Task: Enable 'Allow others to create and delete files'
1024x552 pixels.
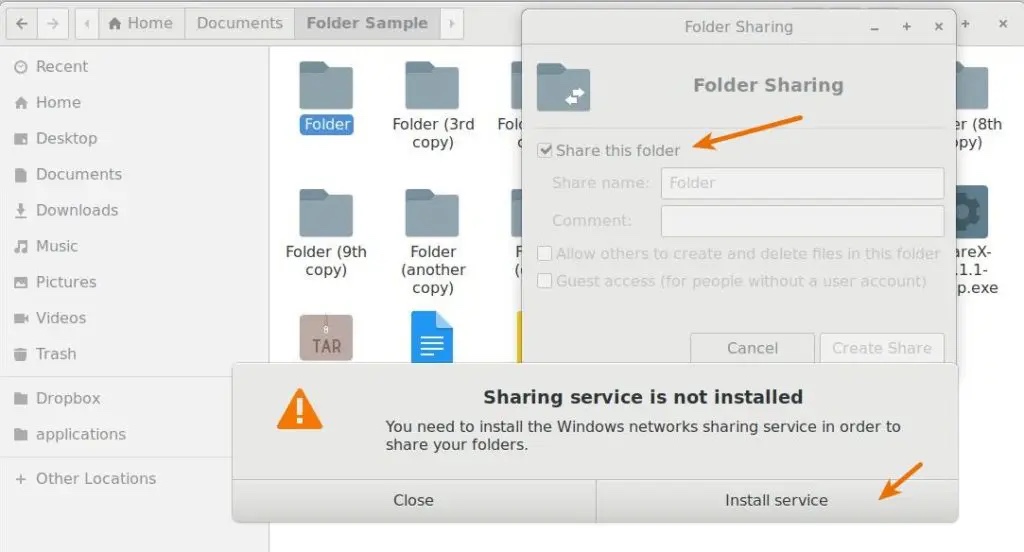Action: tap(545, 254)
